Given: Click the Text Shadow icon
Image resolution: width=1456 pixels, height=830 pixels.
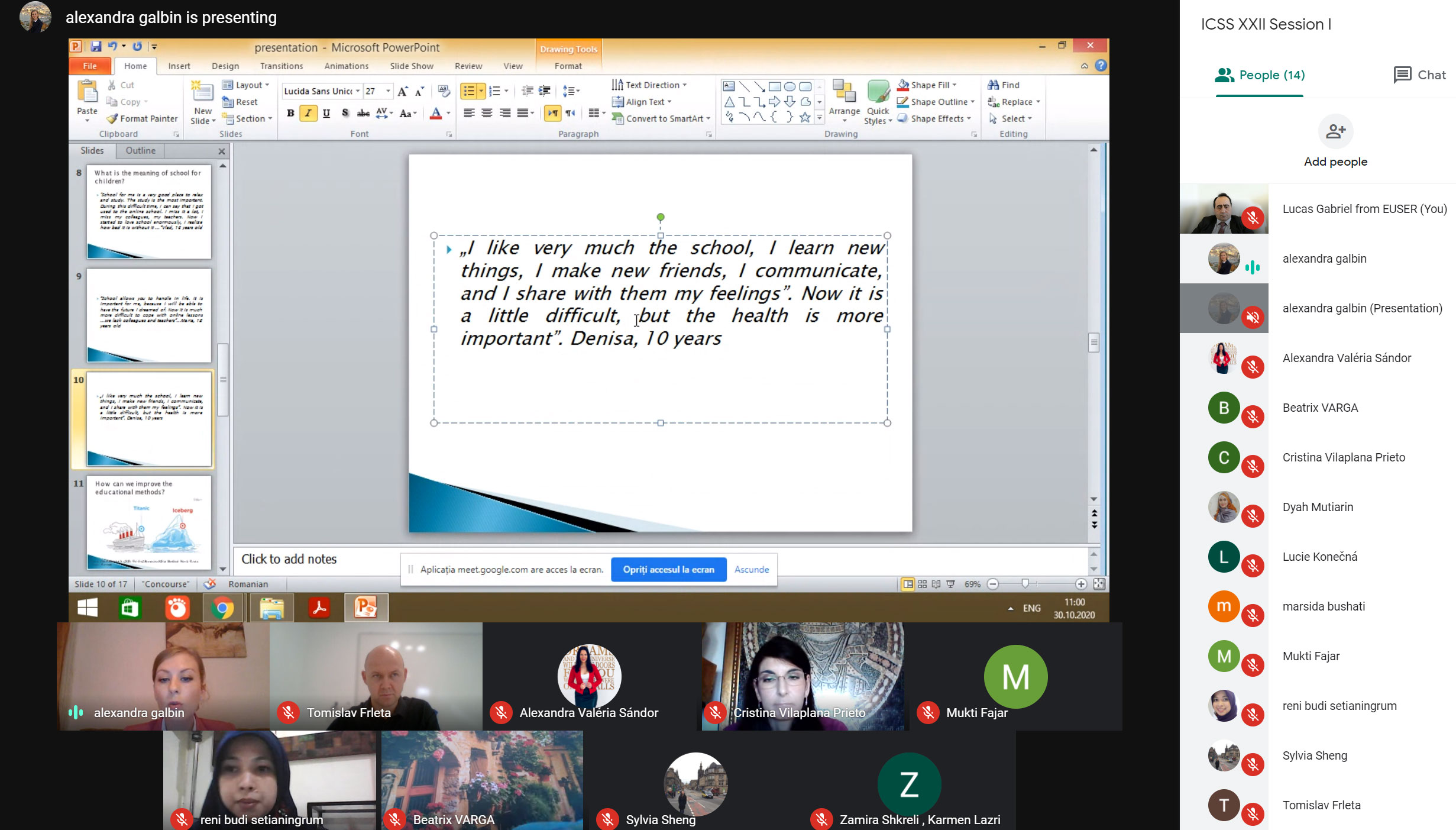Looking at the screenshot, I should coord(345,114).
